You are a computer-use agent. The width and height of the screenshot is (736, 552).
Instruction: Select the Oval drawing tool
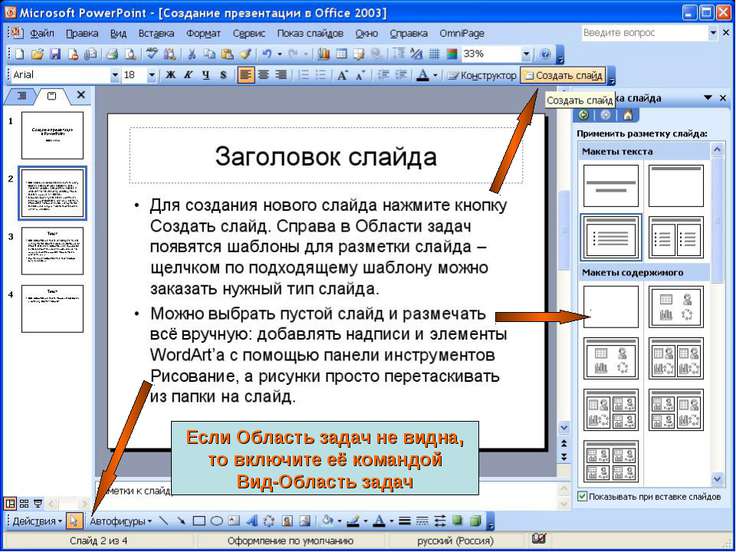216,521
